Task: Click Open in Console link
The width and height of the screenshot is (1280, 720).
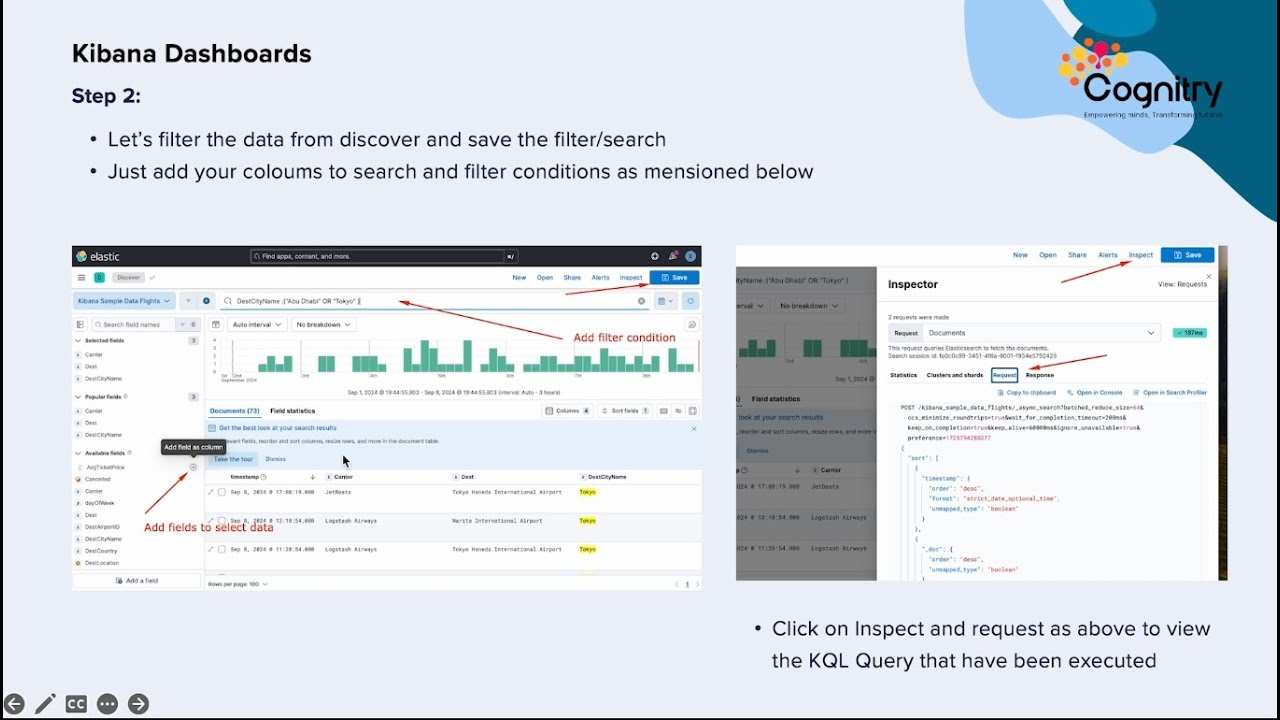Action: tap(1095, 393)
